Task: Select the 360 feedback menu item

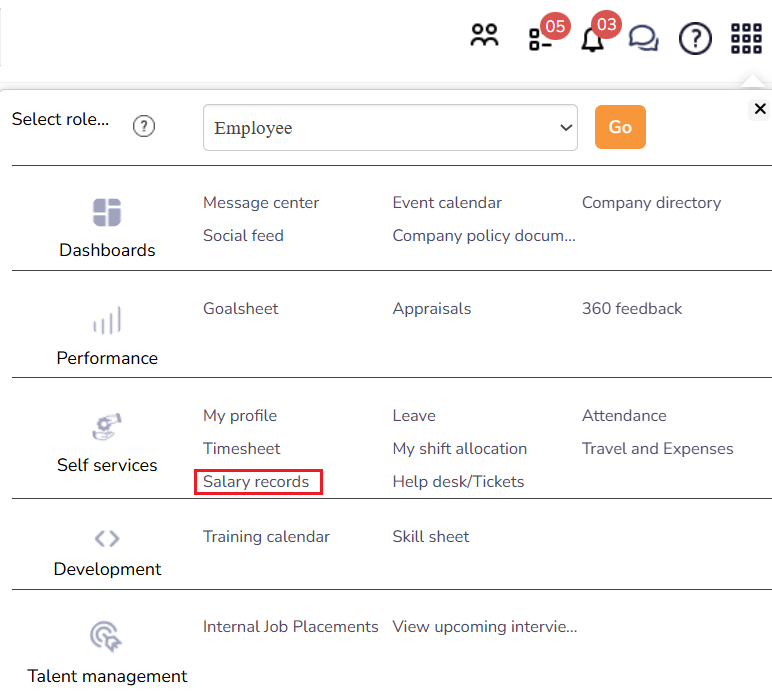Action: pos(632,309)
